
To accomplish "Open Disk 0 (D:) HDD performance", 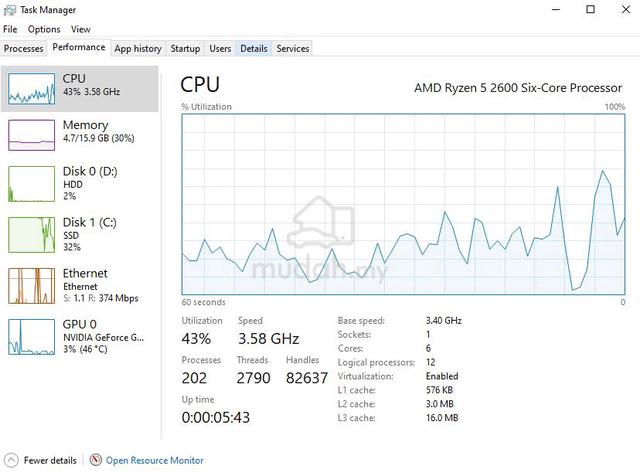I will point(80,183).
